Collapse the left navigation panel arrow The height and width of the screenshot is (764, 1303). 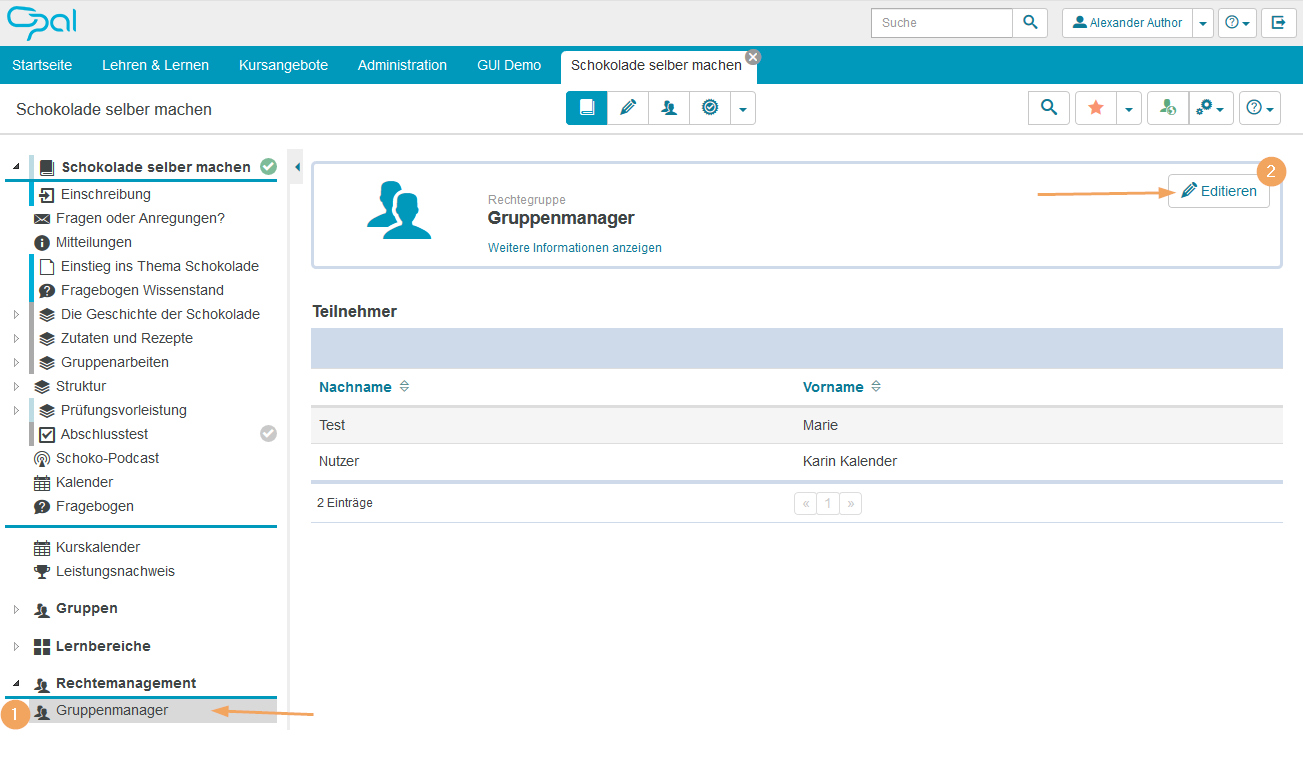pyautogui.click(x=297, y=167)
